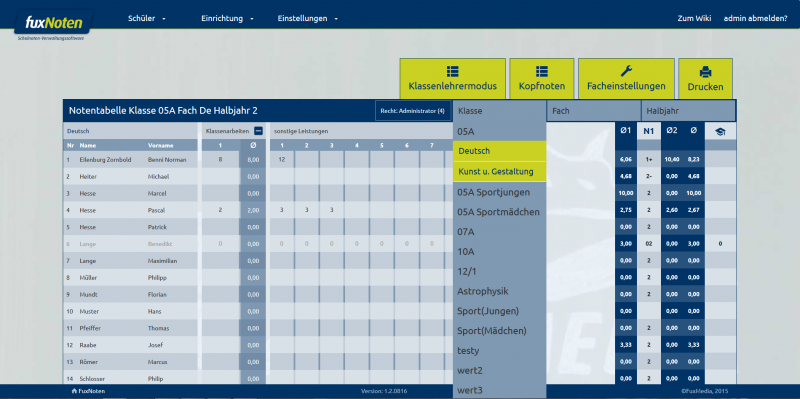Click the Ø1 column header
Viewport: 800px width, 399px height.
626,131
